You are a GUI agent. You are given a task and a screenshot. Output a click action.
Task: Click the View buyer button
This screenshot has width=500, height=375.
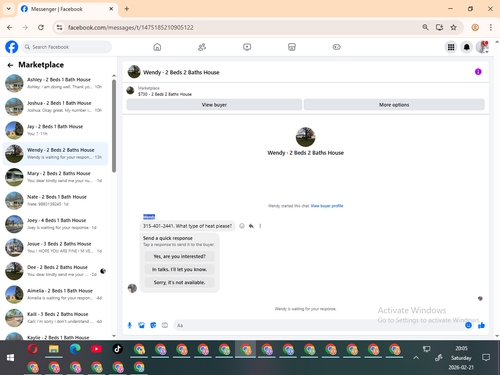(x=214, y=105)
